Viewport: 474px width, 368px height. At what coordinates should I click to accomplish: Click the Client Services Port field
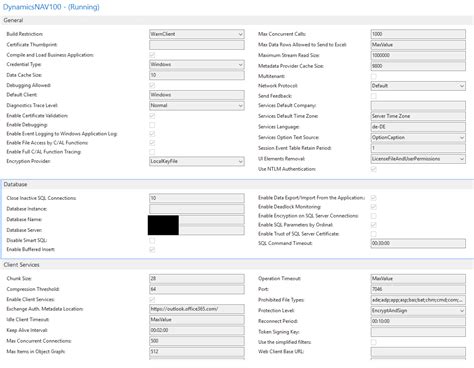[x=418, y=289]
